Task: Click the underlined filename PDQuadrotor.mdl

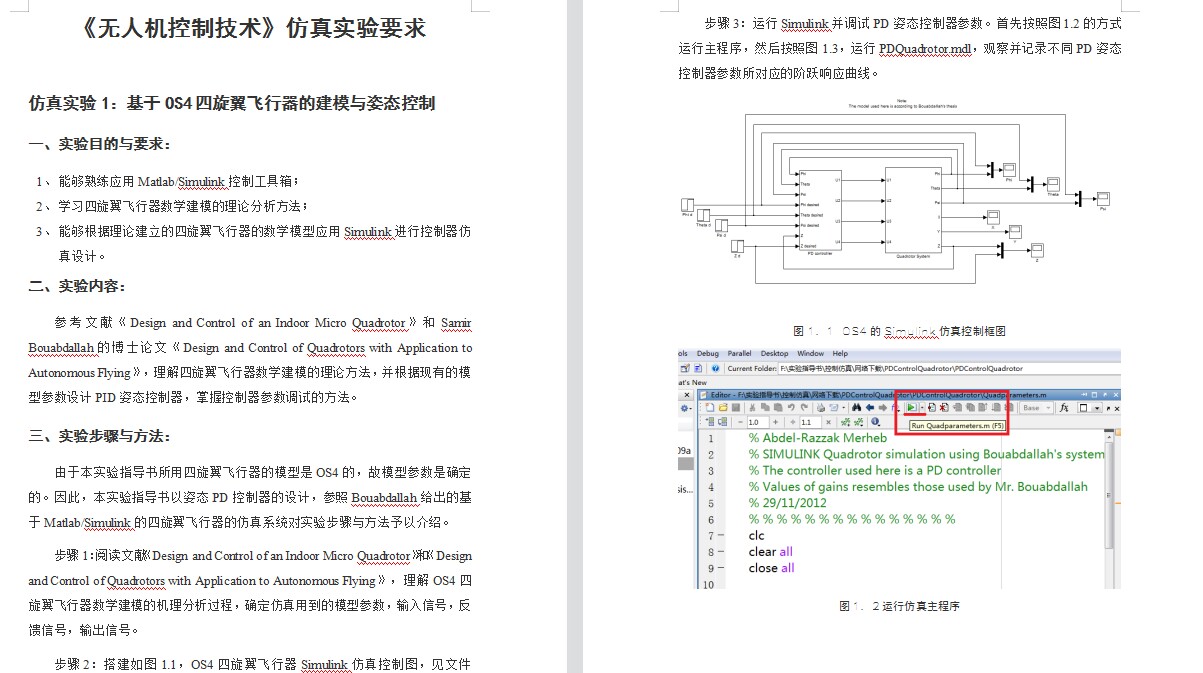Action: [925, 48]
